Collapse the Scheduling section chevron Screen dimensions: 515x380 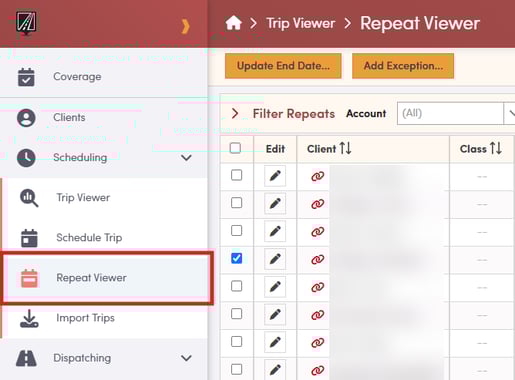click(x=186, y=157)
